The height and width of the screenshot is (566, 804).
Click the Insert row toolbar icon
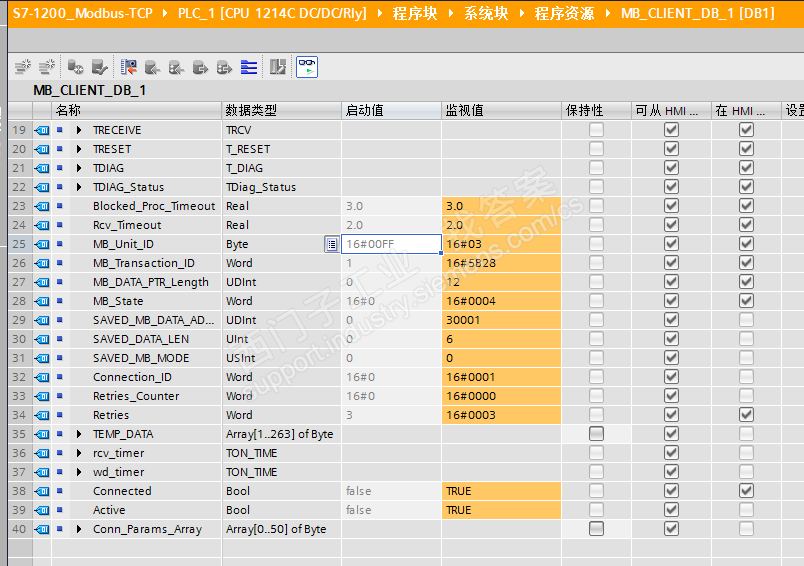23,67
